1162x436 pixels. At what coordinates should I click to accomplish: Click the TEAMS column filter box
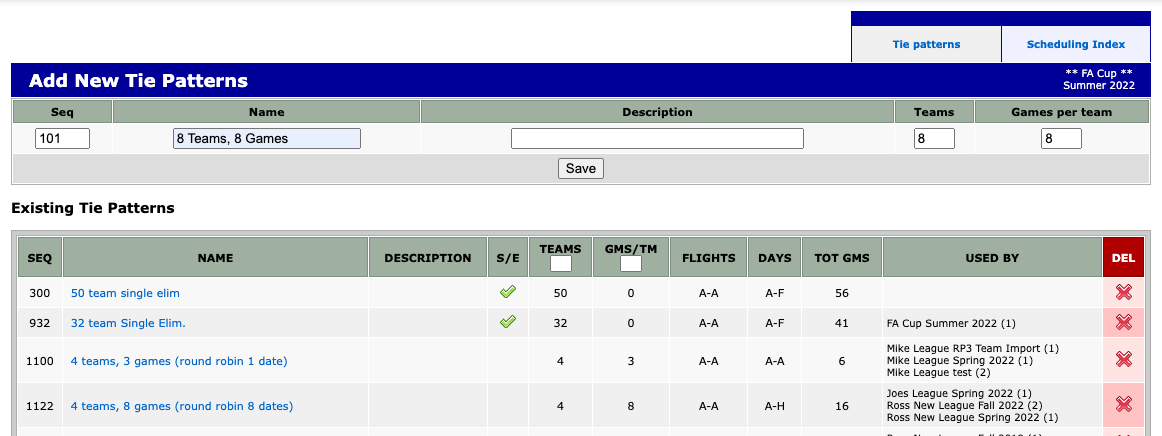[x=560, y=264]
